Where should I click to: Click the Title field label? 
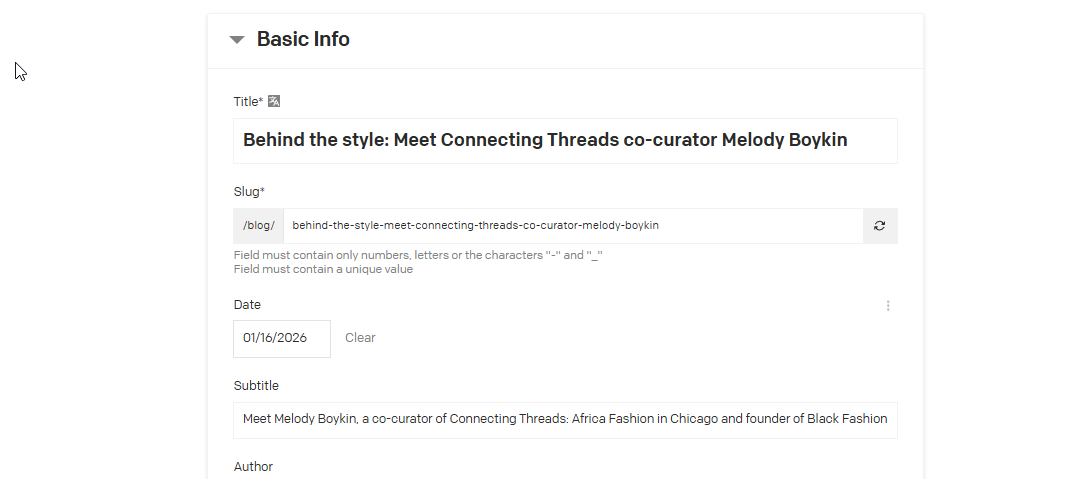[248, 102]
